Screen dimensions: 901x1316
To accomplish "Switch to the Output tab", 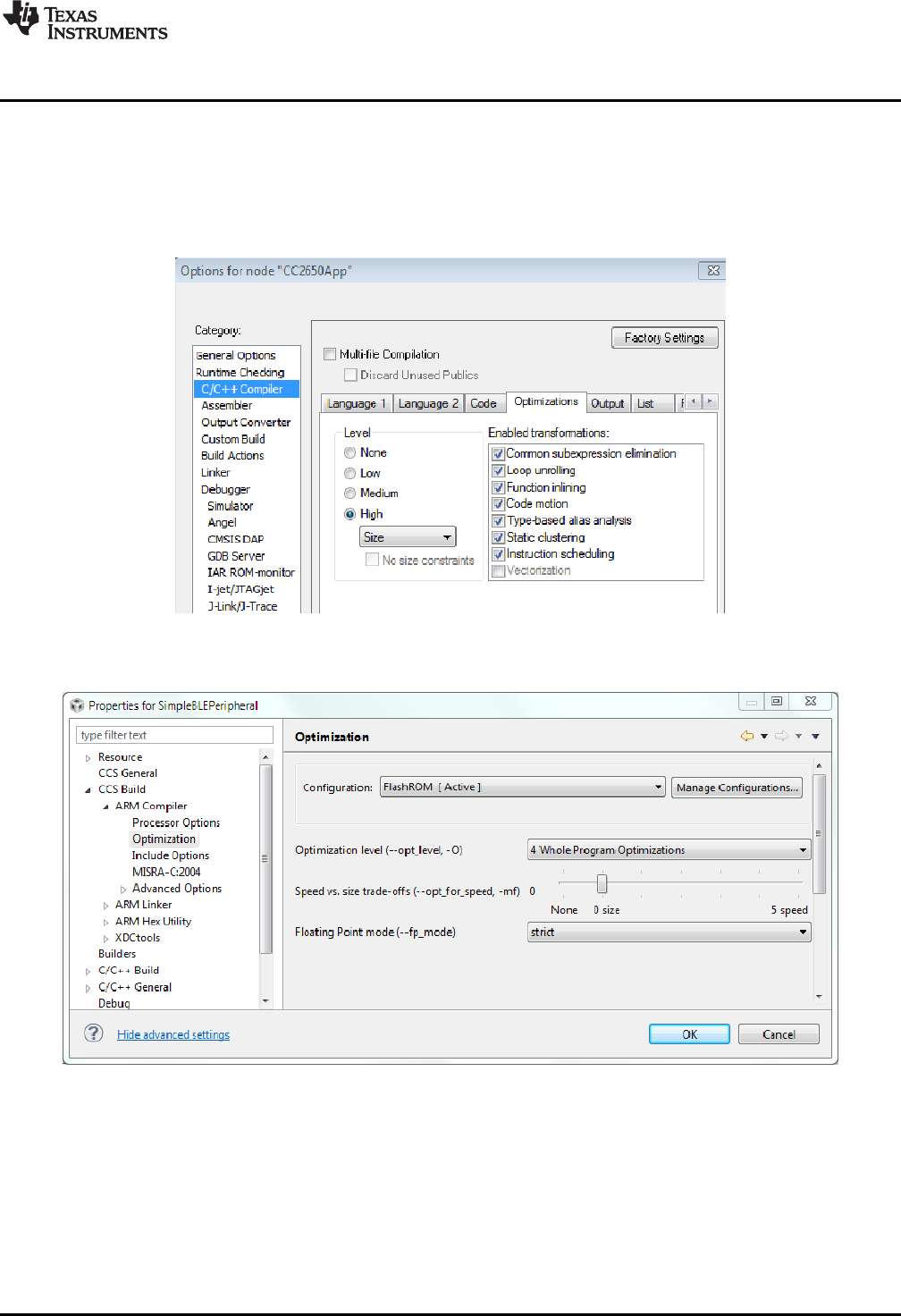I will (x=608, y=403).
